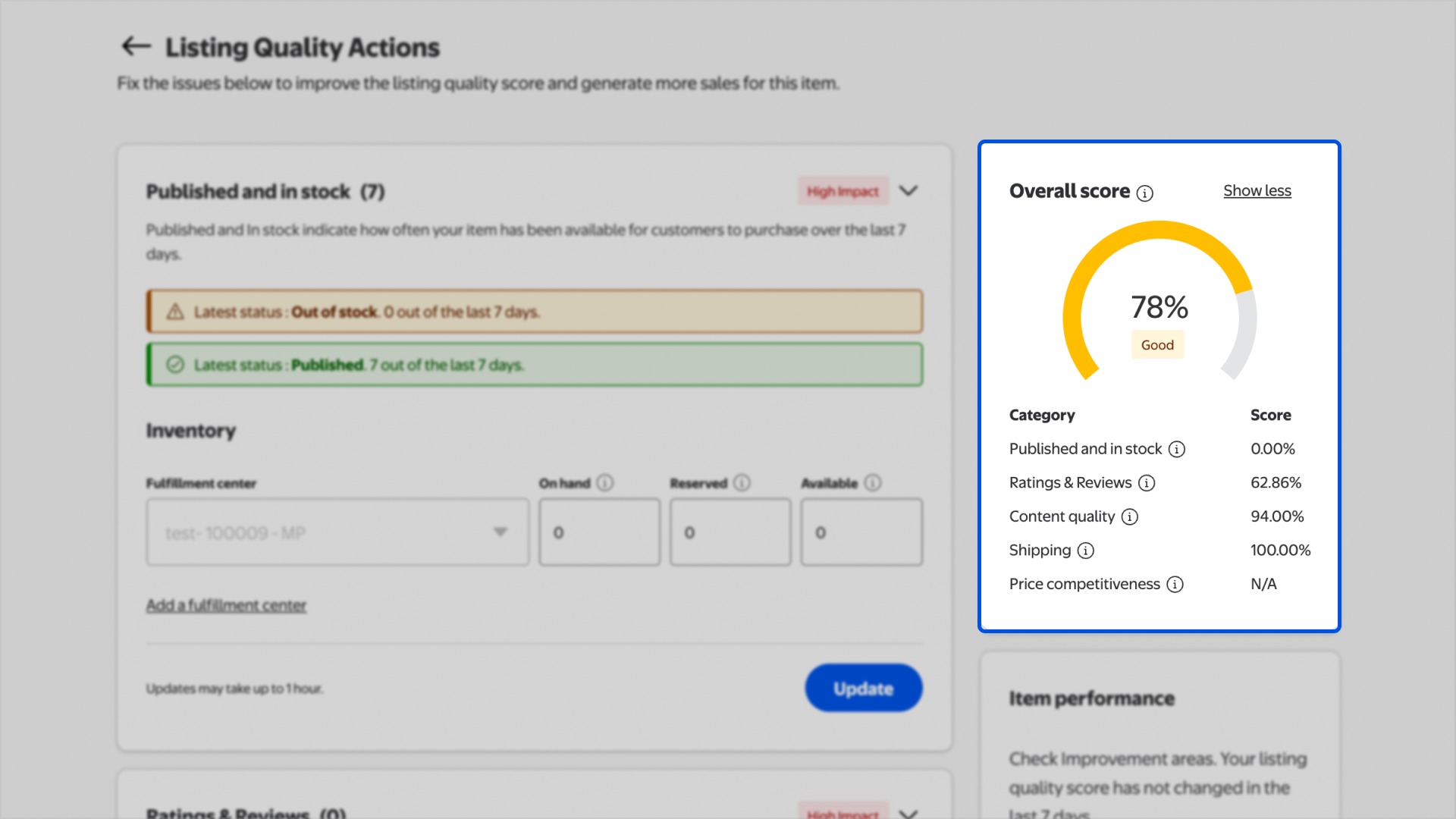
Task: Open the On hand info icon
Action: coord(604,483)
